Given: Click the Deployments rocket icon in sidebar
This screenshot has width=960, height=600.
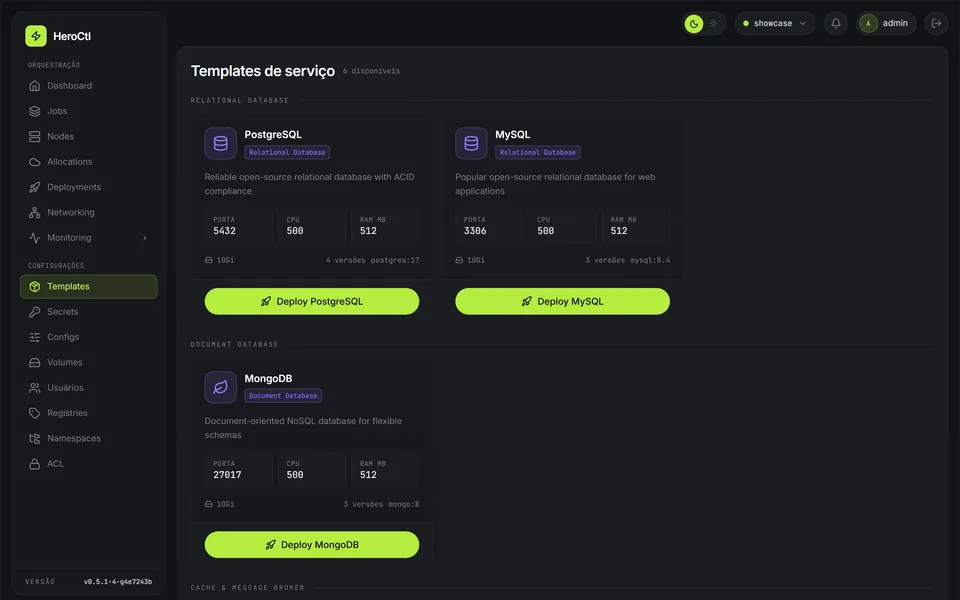Looking at the screenshot, I should click(x=35, y=187).
